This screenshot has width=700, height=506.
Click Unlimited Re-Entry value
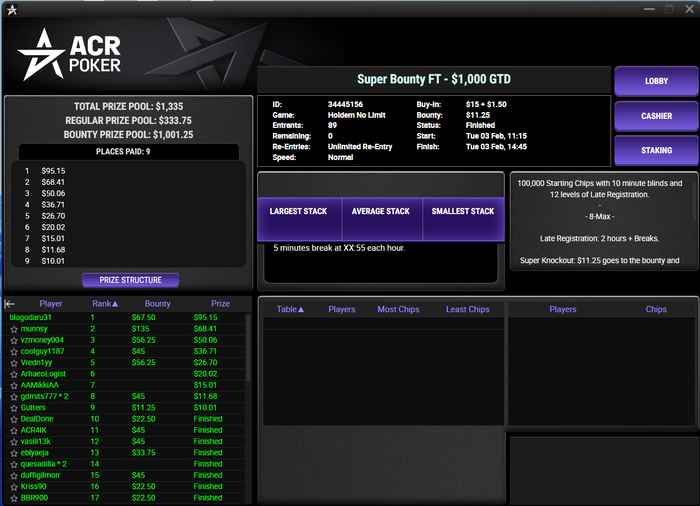(x=360, y=146)
